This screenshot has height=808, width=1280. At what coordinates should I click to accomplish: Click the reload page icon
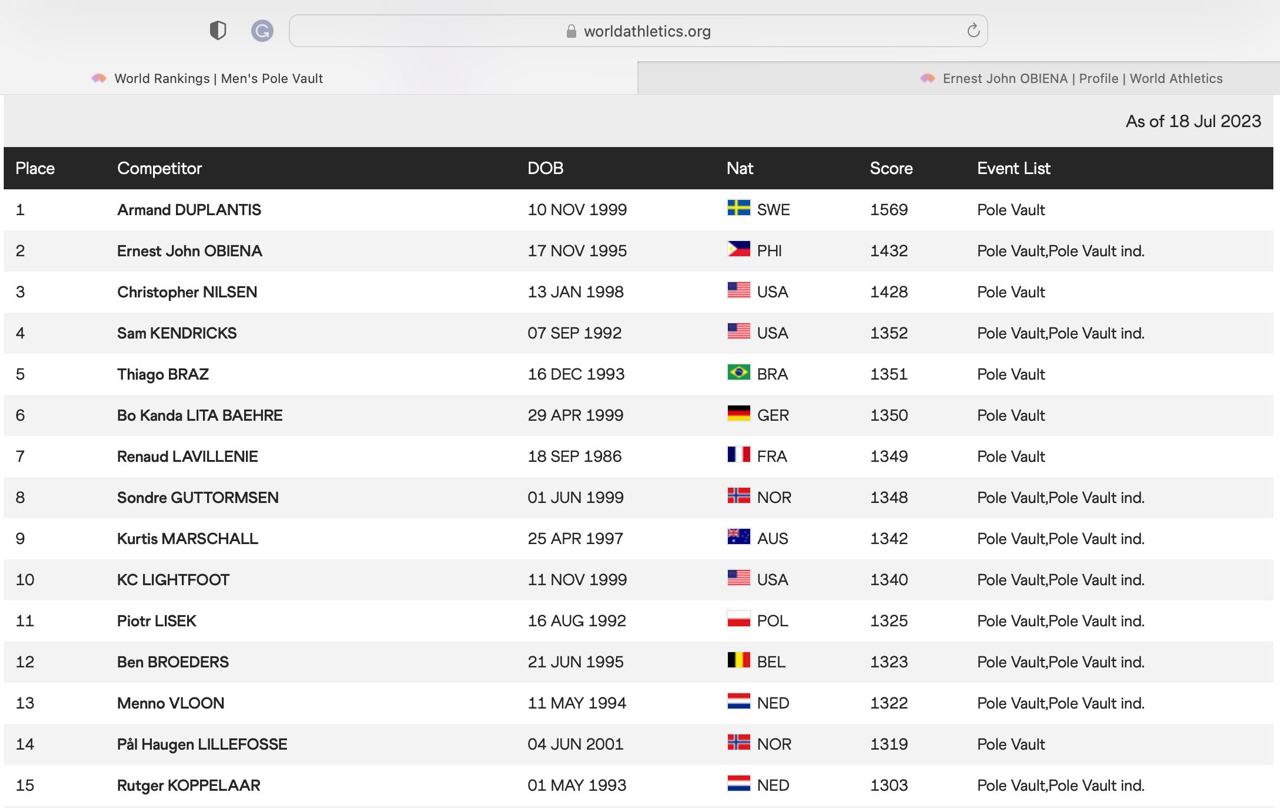[x=972, y=31]
